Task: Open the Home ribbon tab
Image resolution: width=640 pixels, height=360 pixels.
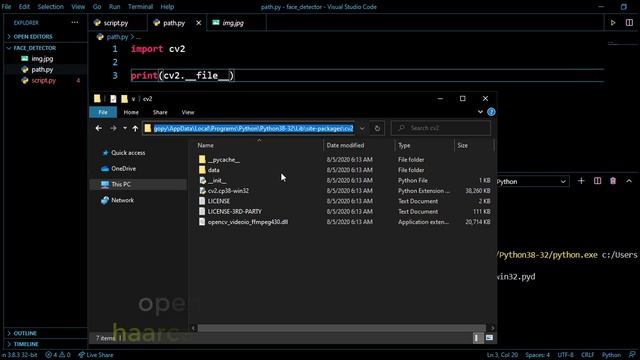Action: [x=131, y=112]
